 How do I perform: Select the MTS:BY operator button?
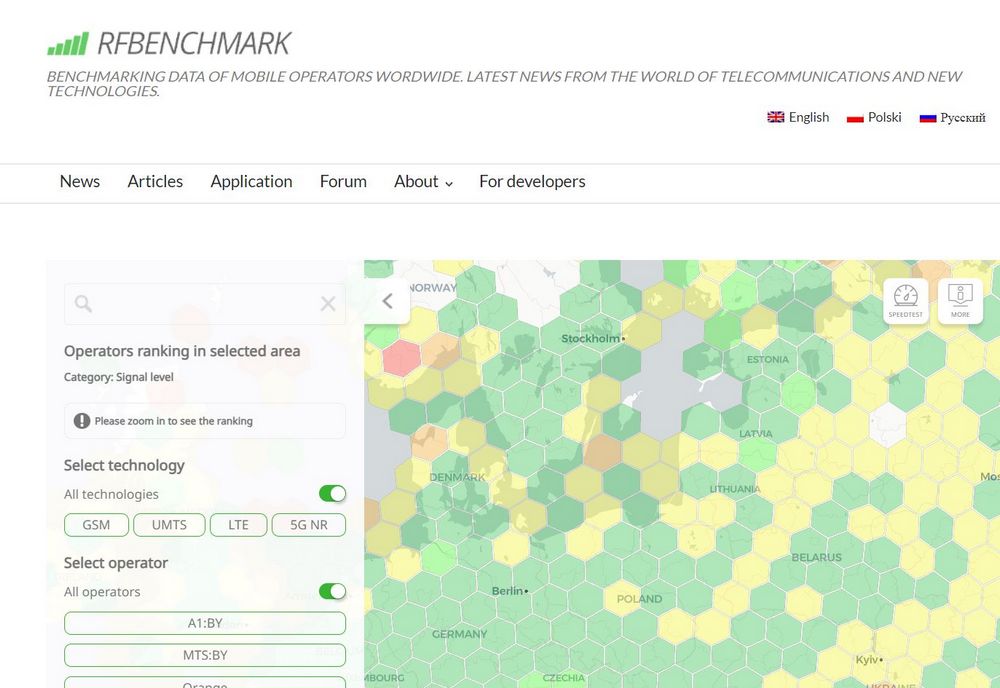click(x=205, y=655)
